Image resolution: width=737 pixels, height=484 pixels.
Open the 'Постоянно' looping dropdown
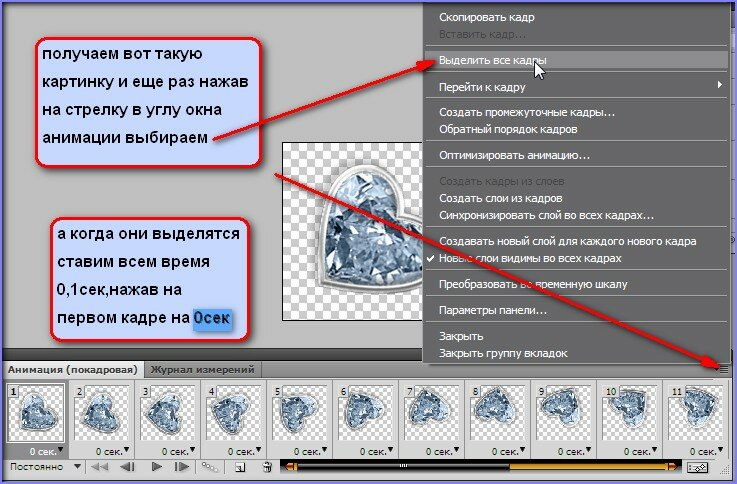click(43, 467)
